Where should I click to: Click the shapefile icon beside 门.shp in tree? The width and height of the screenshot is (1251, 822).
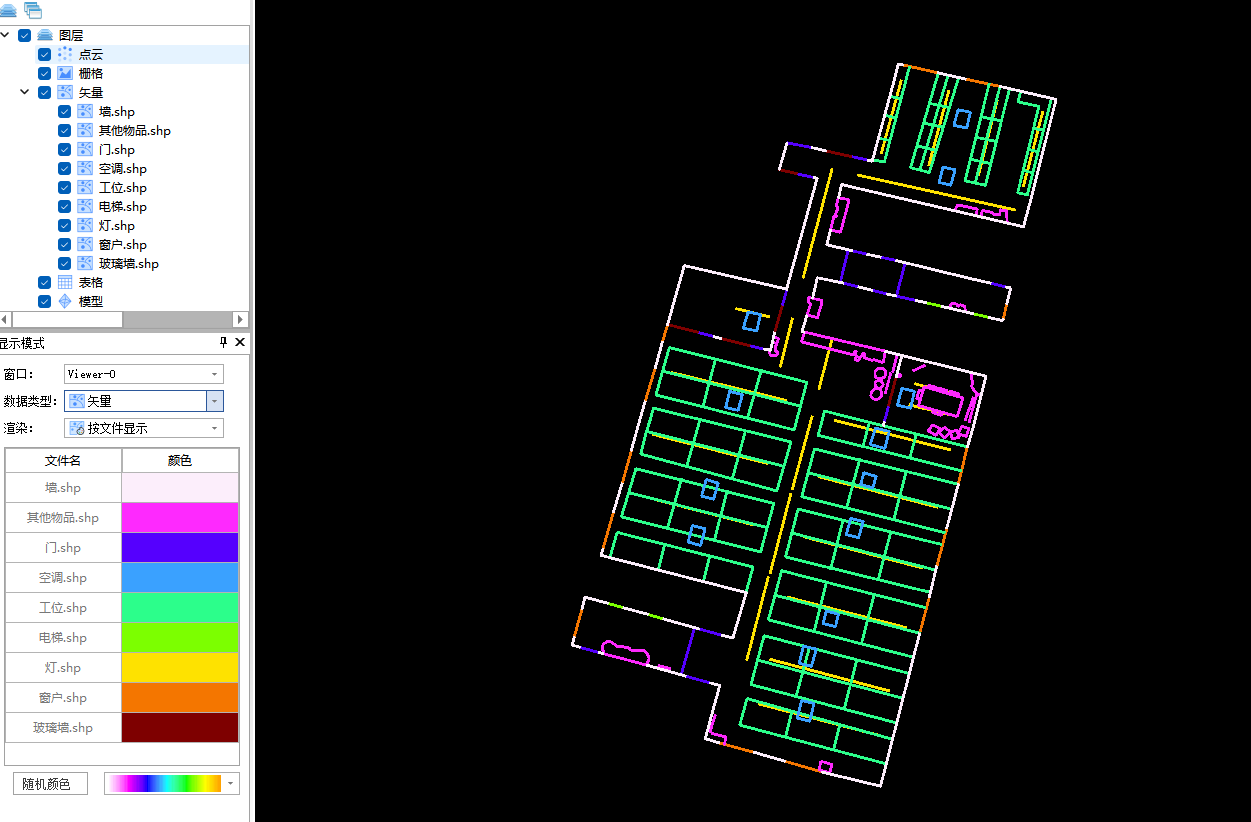(x=85, y=149)
